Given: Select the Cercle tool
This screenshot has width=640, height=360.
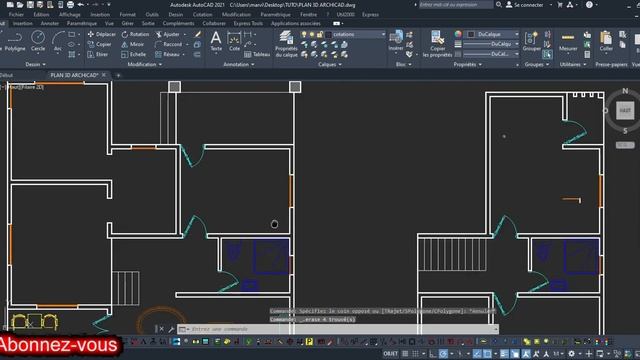Looking at the screenshot, I should (x=38, y=41).
